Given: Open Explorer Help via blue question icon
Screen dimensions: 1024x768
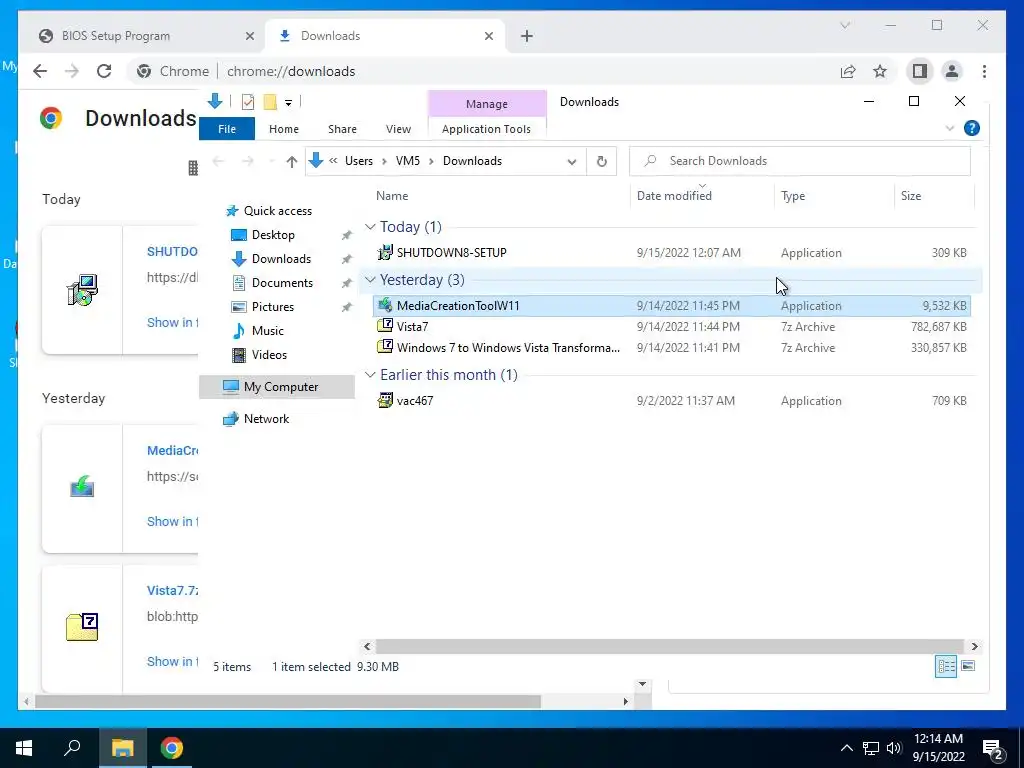Looking at the screenshot, I should point(971,128).
